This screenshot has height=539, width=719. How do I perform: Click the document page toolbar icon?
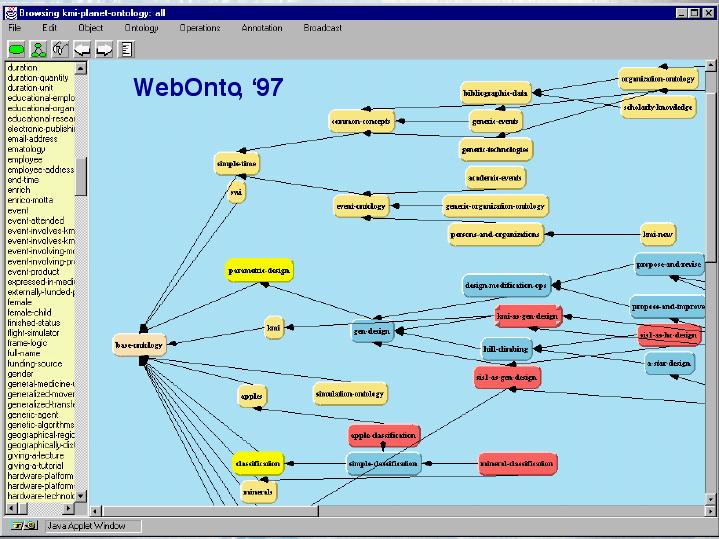(126, 49)
